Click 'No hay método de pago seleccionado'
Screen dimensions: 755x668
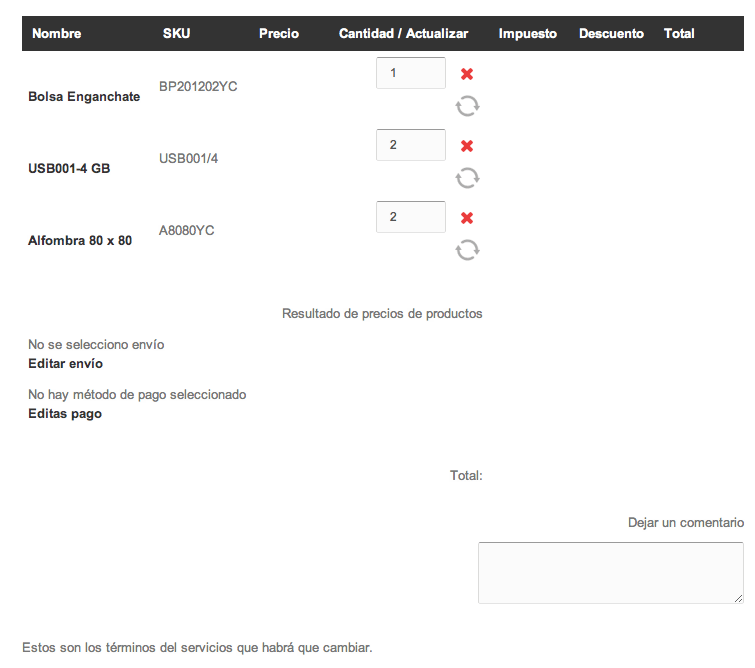coord(137,394)
